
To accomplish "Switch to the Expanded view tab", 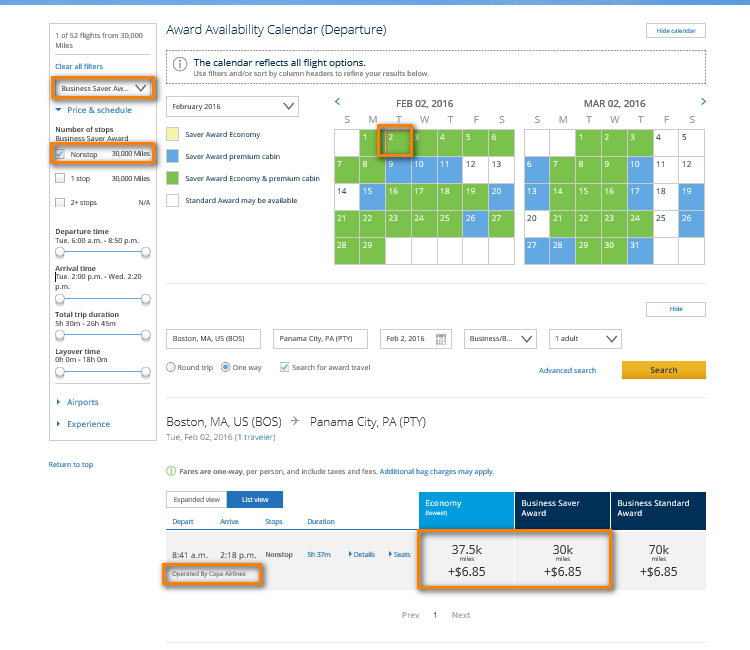I will point(196,499).
